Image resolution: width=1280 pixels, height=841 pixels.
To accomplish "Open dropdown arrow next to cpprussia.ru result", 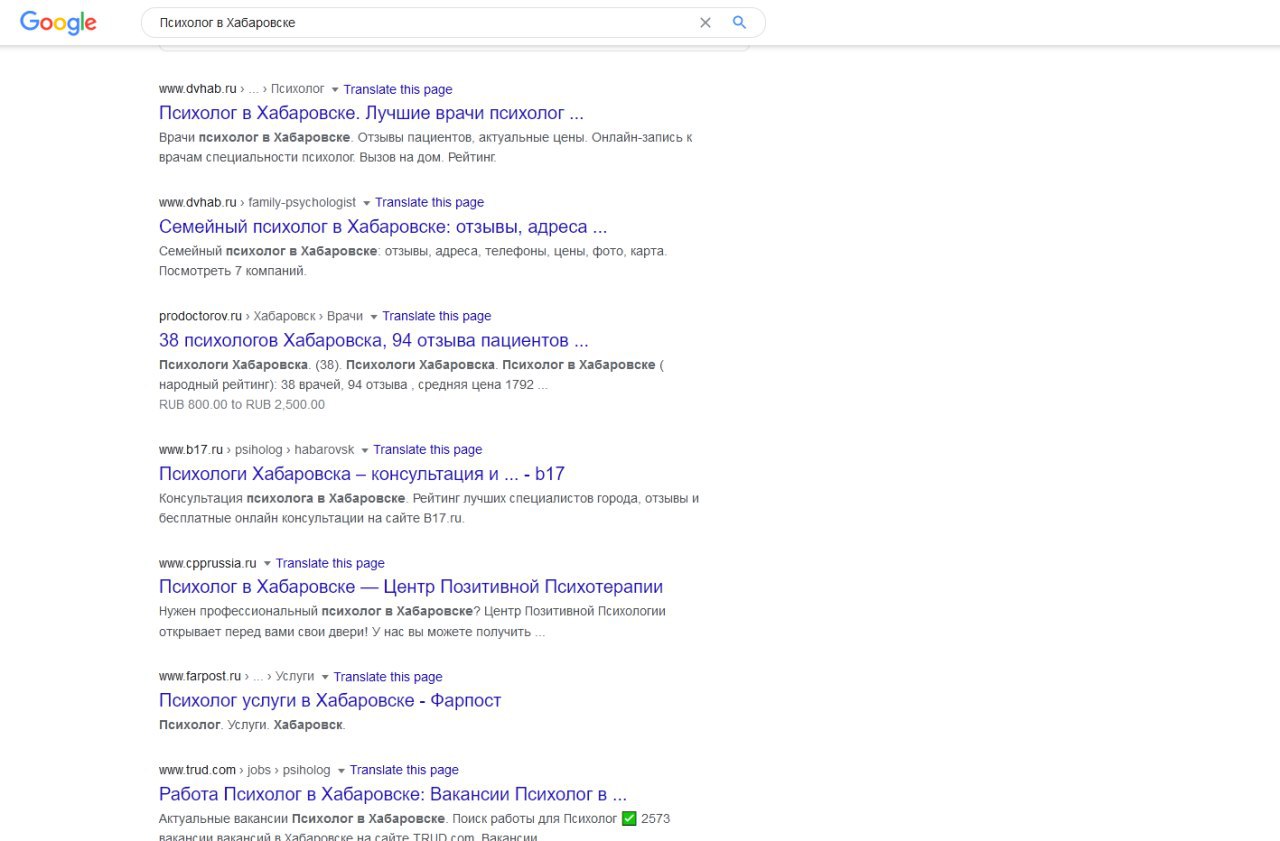I will tap(267, 564).
